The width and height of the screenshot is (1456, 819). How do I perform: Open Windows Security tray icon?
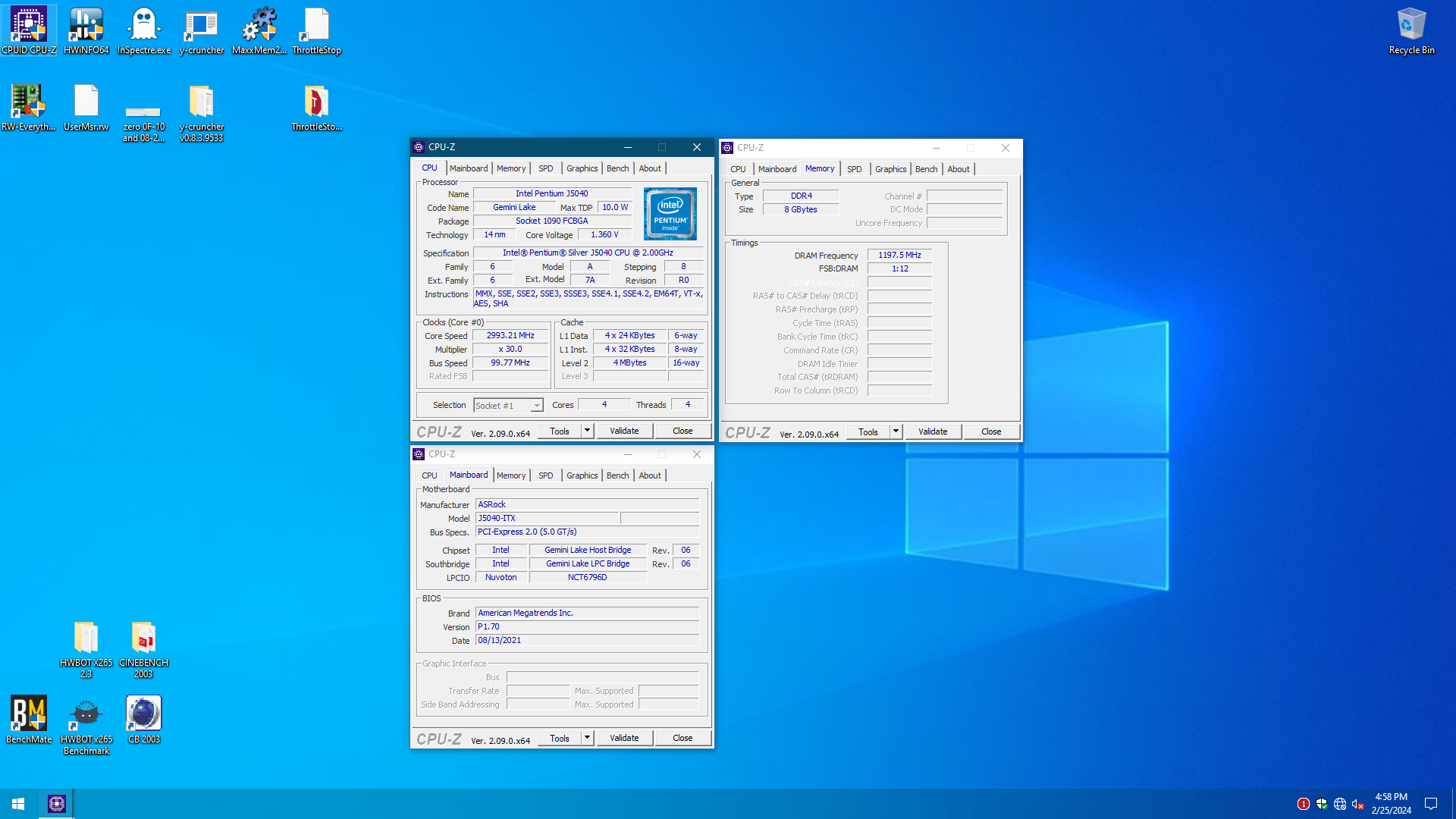(1322, 804)
